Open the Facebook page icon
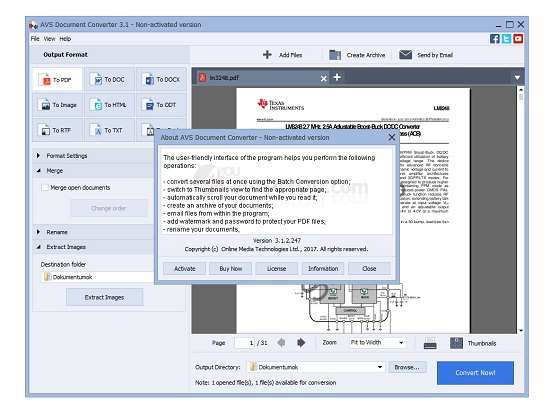 495,39
